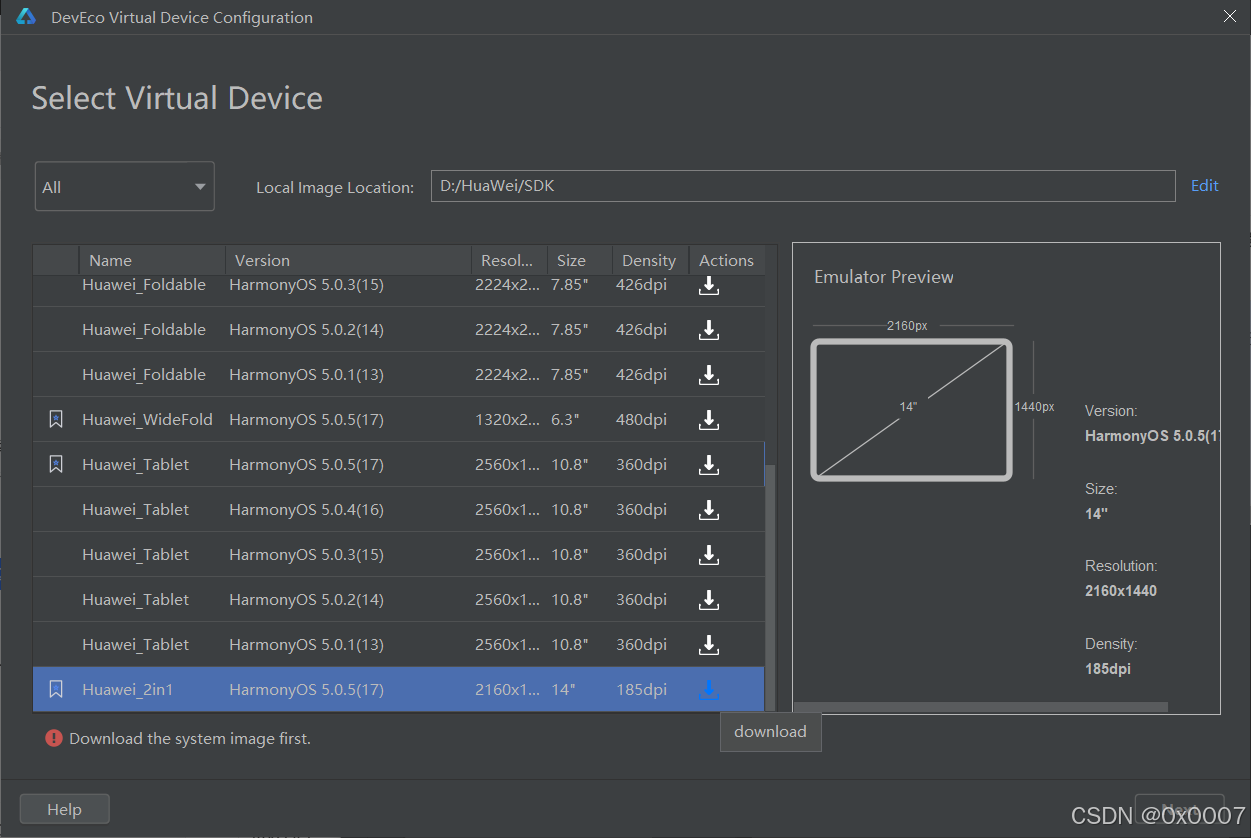Click the 2160x1... resolution cell in the table

(508, 689)
